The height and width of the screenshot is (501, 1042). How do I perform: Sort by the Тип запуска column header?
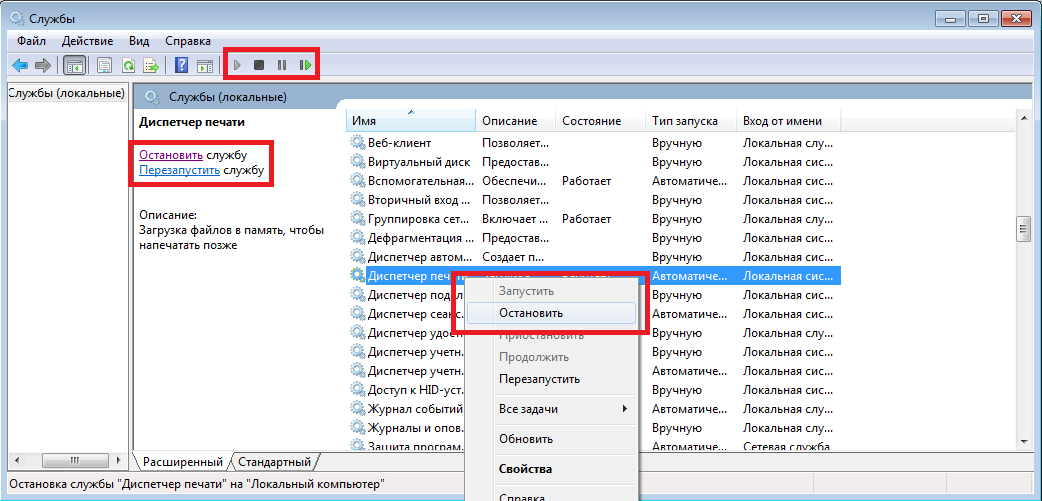pos(690,121)
